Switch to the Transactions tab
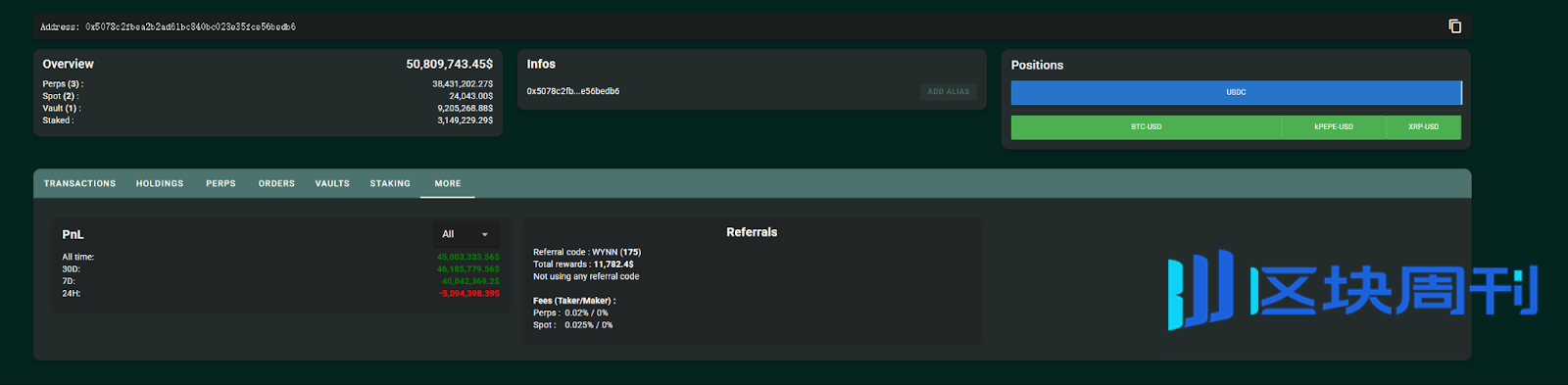 79,184
